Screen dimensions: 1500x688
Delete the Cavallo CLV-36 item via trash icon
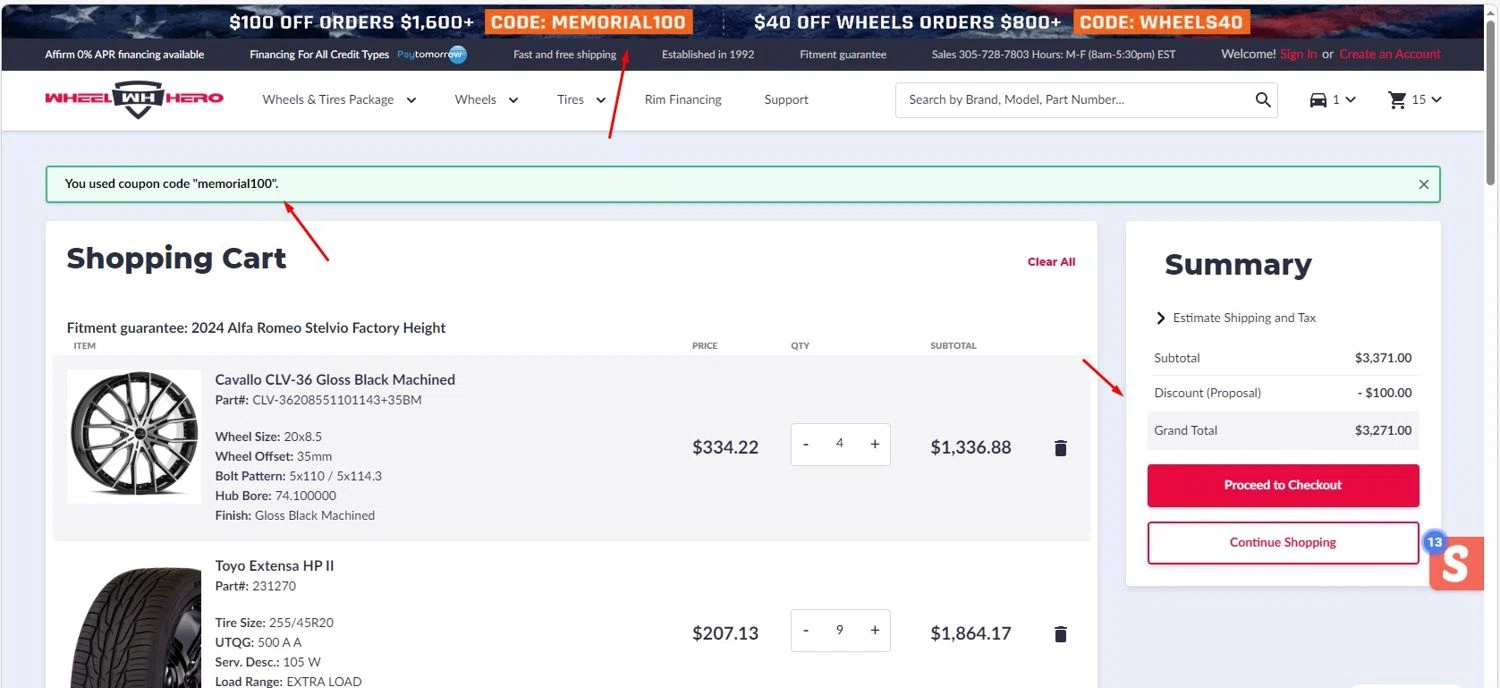(1061, 448)
